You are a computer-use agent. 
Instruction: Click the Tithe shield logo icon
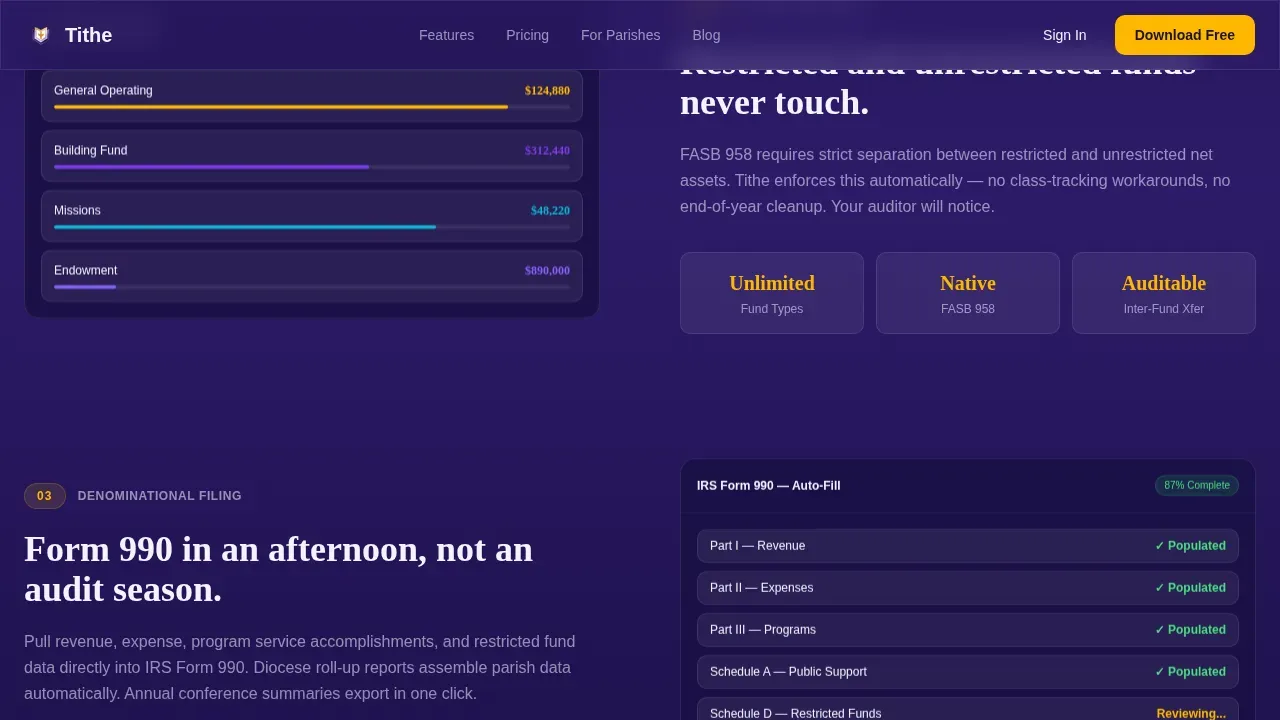[x=41, y=35]
